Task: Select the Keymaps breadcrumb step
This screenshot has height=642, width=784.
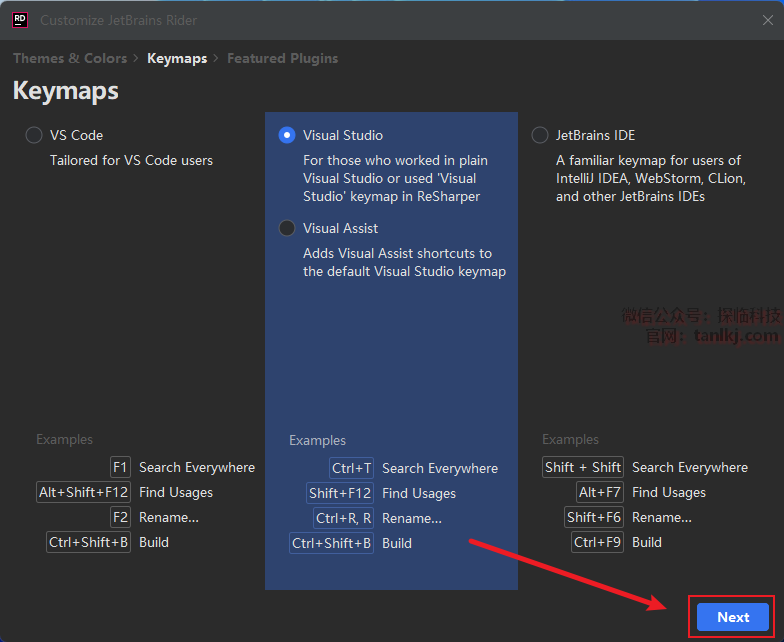Action: (177, 58)
